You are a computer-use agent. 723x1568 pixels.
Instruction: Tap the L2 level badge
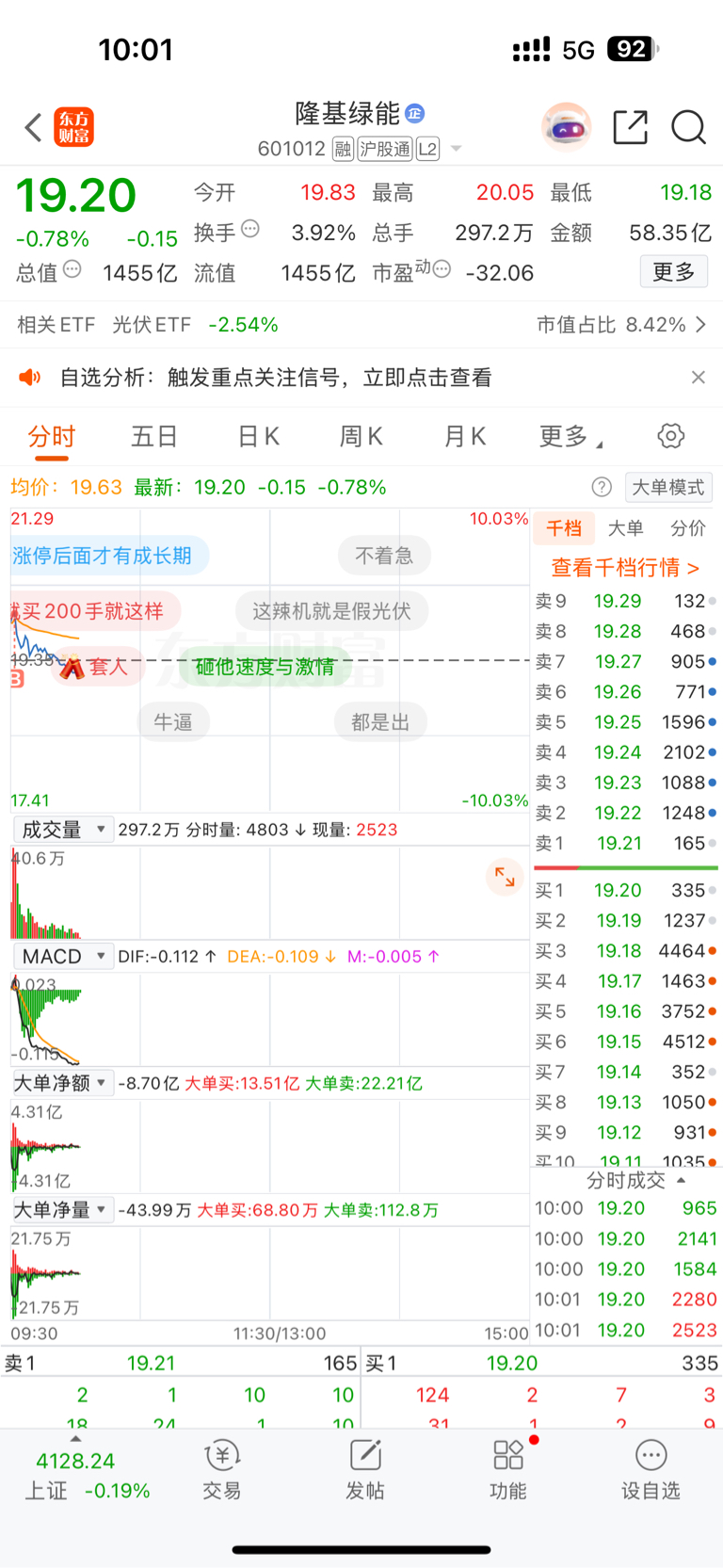tap(427, 149)
